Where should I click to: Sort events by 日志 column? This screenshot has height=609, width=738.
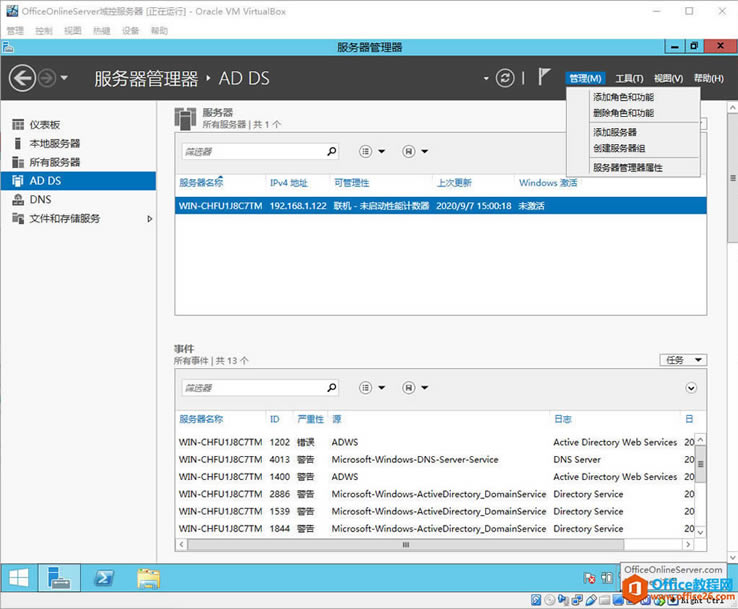(x=562, y=419)
